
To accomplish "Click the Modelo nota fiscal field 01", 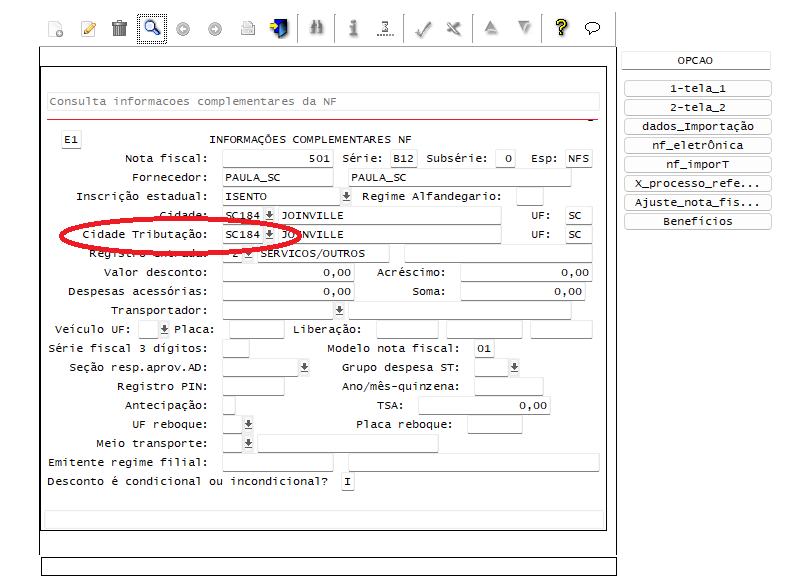I will coord(484,348).
